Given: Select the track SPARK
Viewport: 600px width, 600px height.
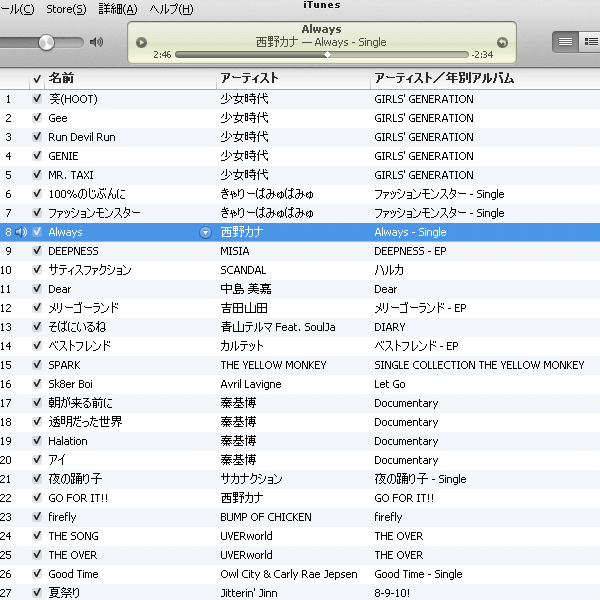Looking at the screenshot, I should [x=64, y=365].
